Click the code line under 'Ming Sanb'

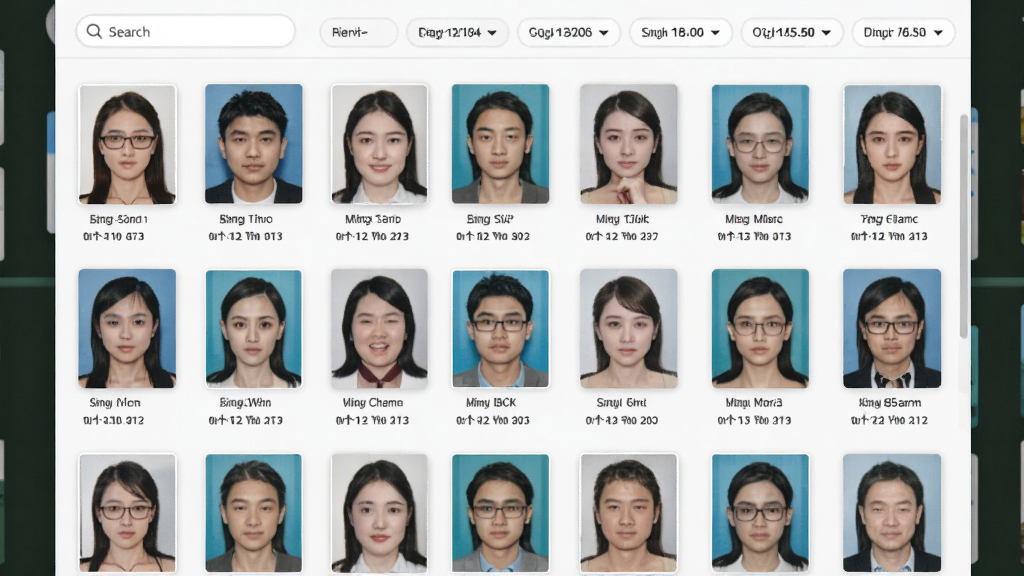(x=372, y=236)
